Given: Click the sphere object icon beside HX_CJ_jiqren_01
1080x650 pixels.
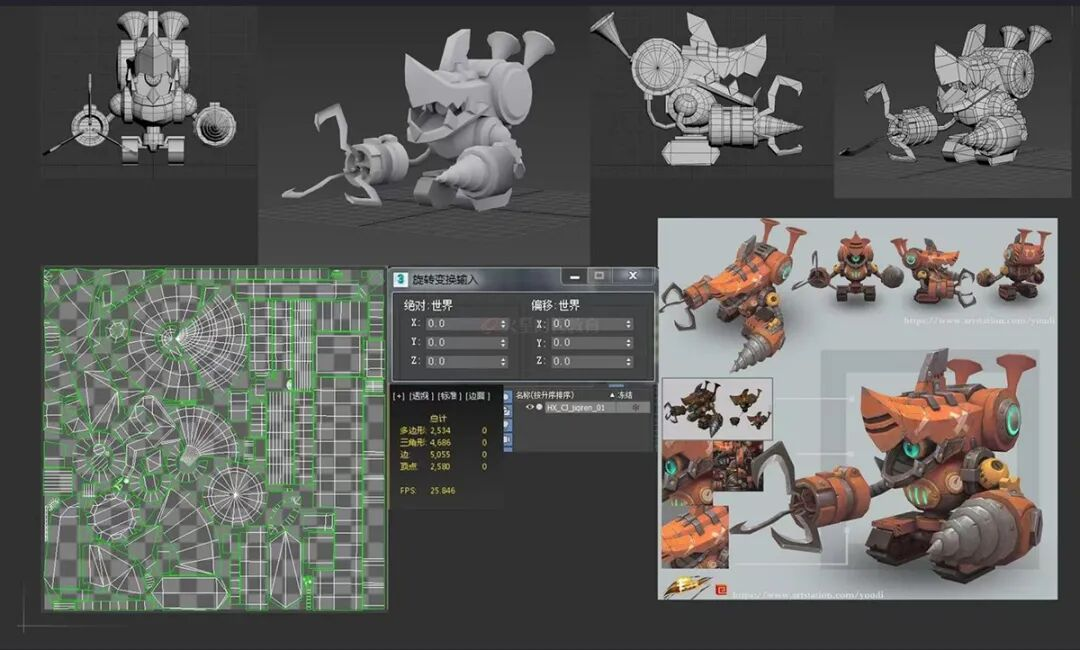Looking at the screenshot, I should coord(539,408).
